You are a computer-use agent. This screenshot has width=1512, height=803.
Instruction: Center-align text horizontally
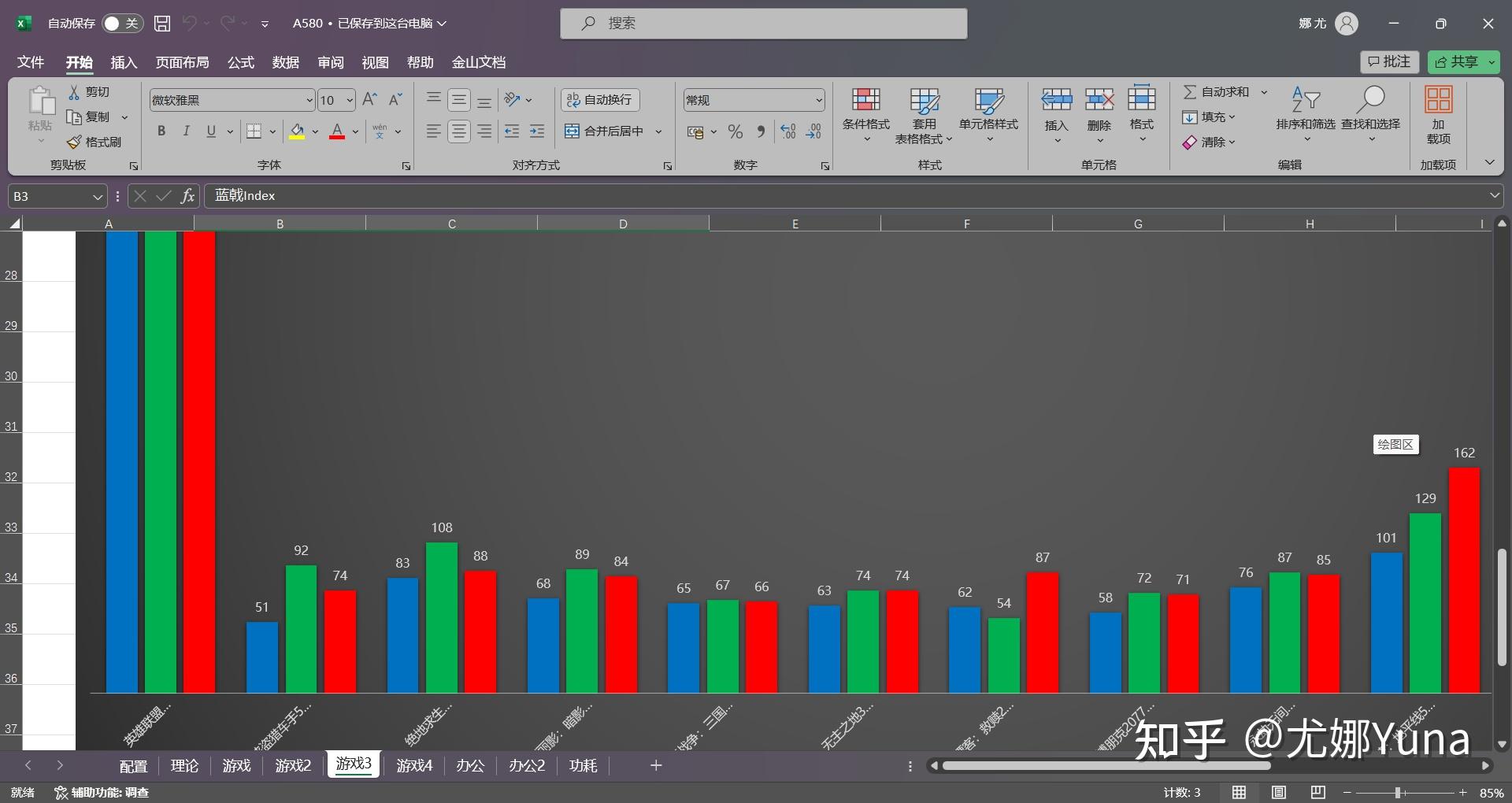[459, 131]
